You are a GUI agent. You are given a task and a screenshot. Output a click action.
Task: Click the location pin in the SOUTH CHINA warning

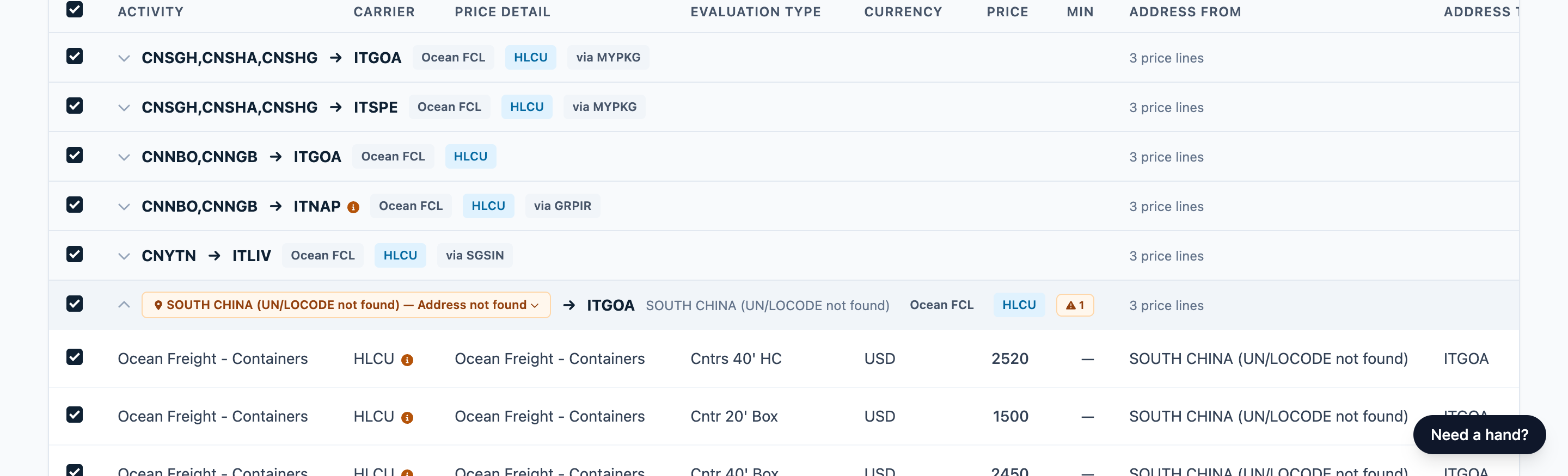tap(158, 305)
